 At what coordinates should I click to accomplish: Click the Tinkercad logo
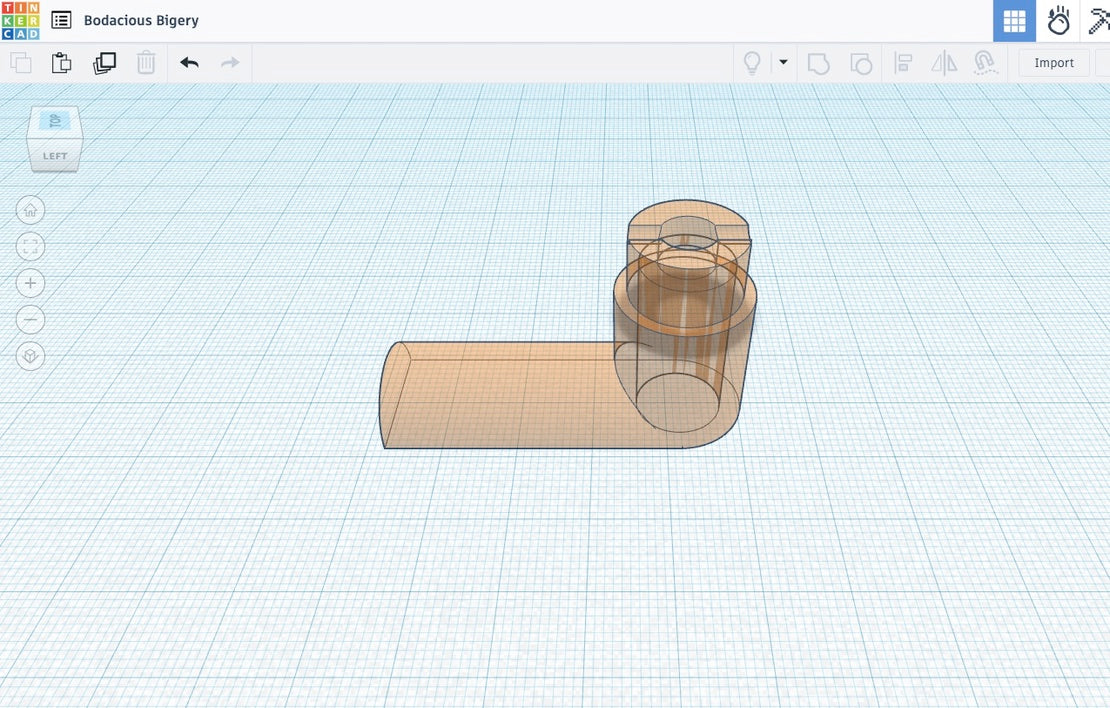point(20,20)
